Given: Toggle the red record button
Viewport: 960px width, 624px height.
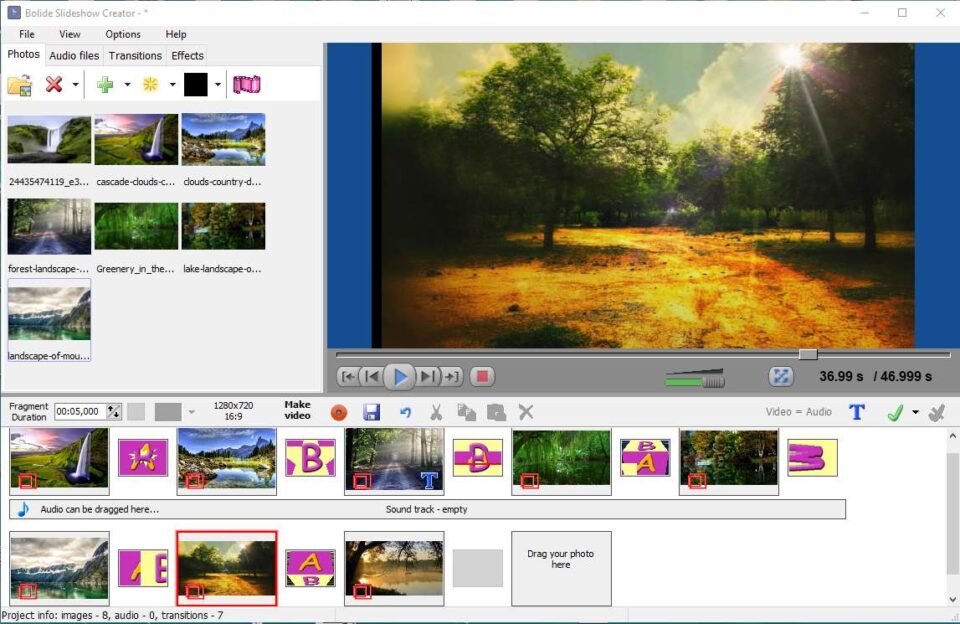Looking at the screenshot, I should click(338, 411).
